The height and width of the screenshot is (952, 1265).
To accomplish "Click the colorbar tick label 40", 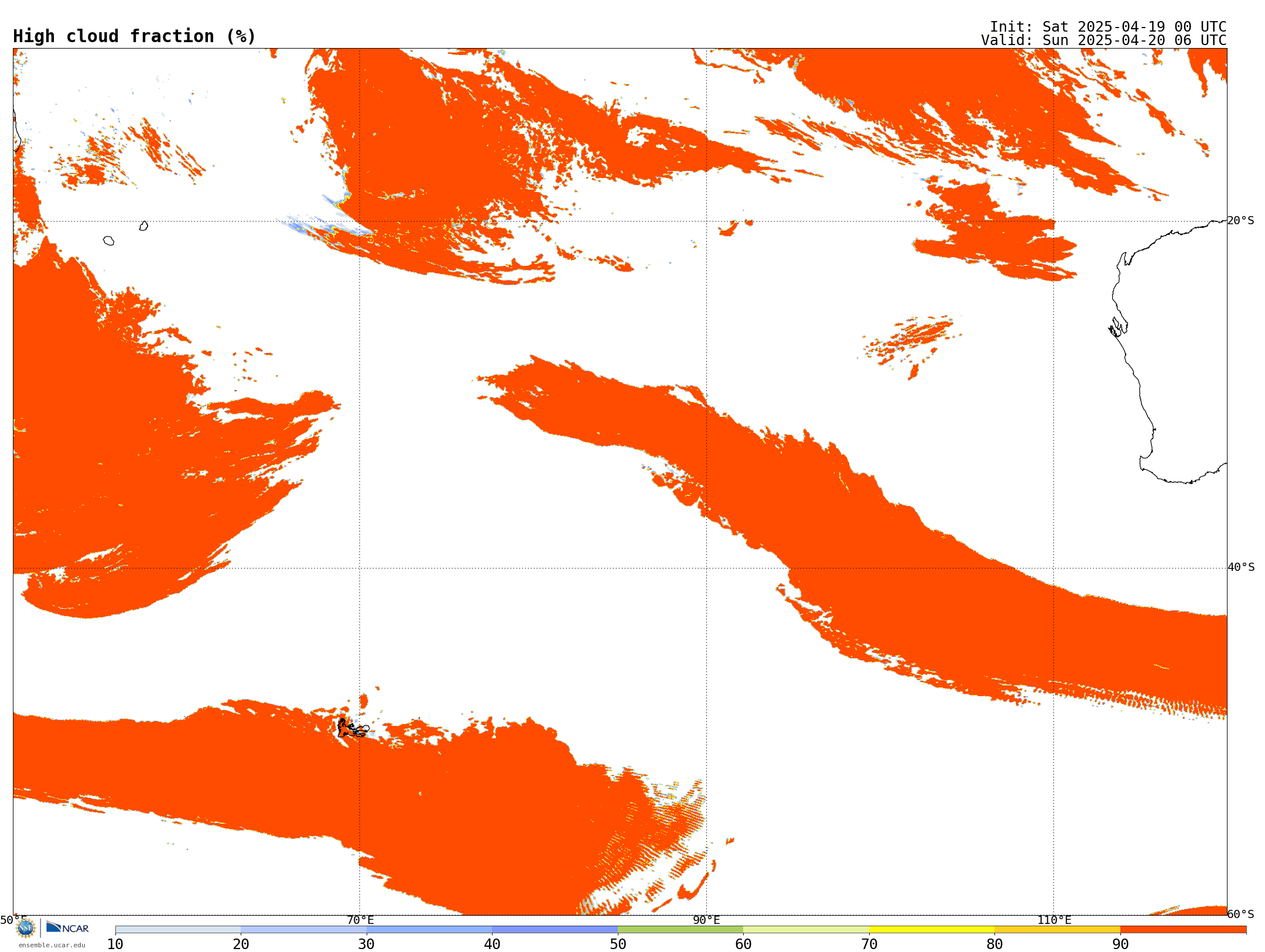I will tap(493, 944).
